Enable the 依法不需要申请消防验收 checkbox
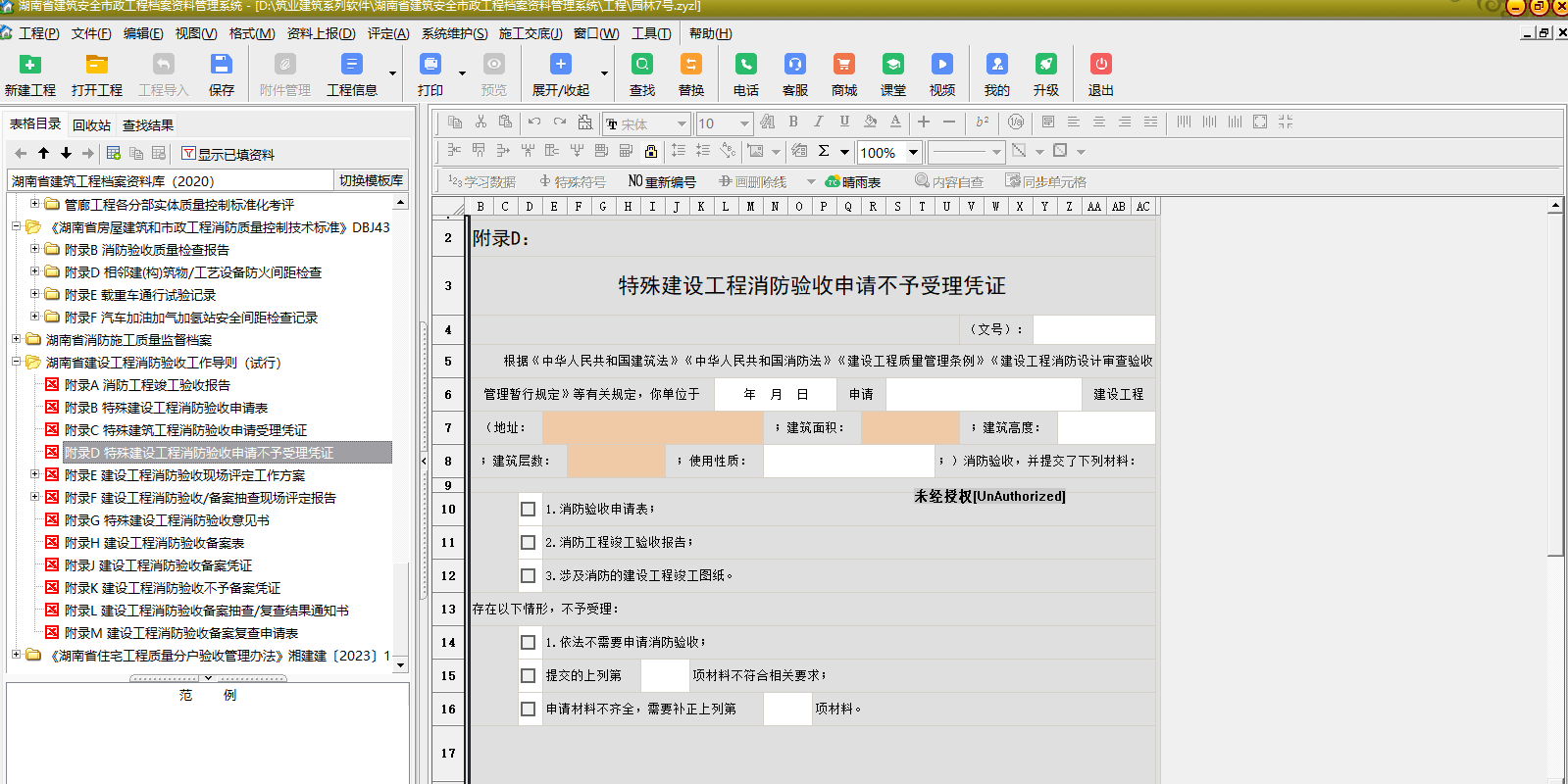This screenshot has width=1568, height=784. coord(528,643)
